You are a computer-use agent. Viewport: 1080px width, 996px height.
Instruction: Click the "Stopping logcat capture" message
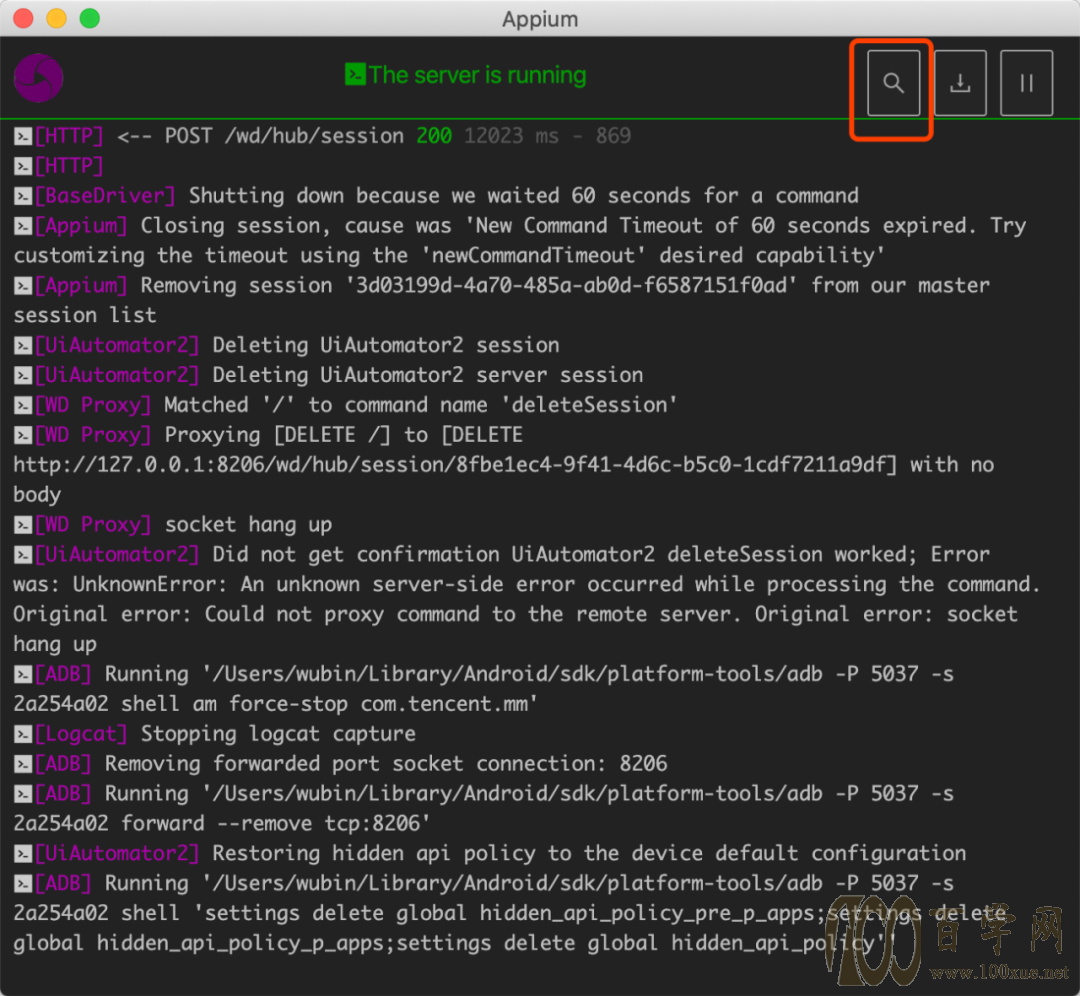(x=278, y=734)
